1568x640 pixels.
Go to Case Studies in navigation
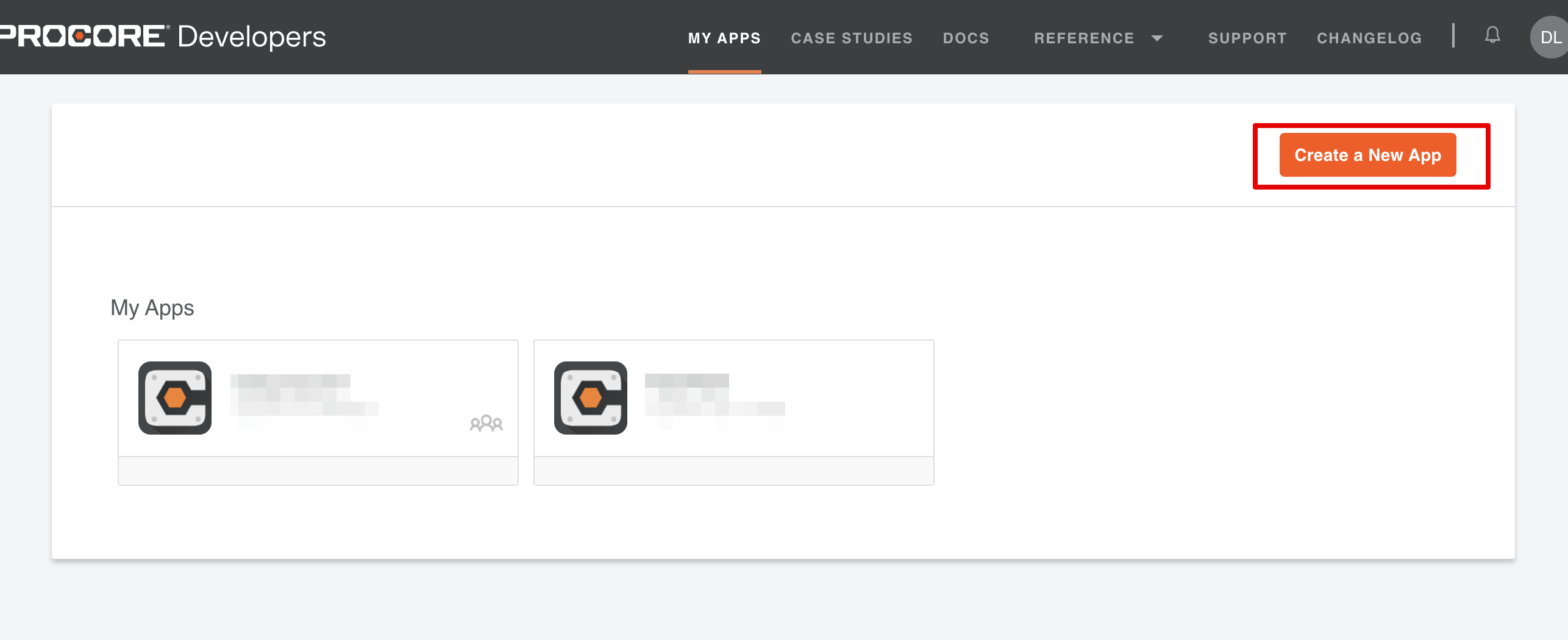(x=852, y=38)
